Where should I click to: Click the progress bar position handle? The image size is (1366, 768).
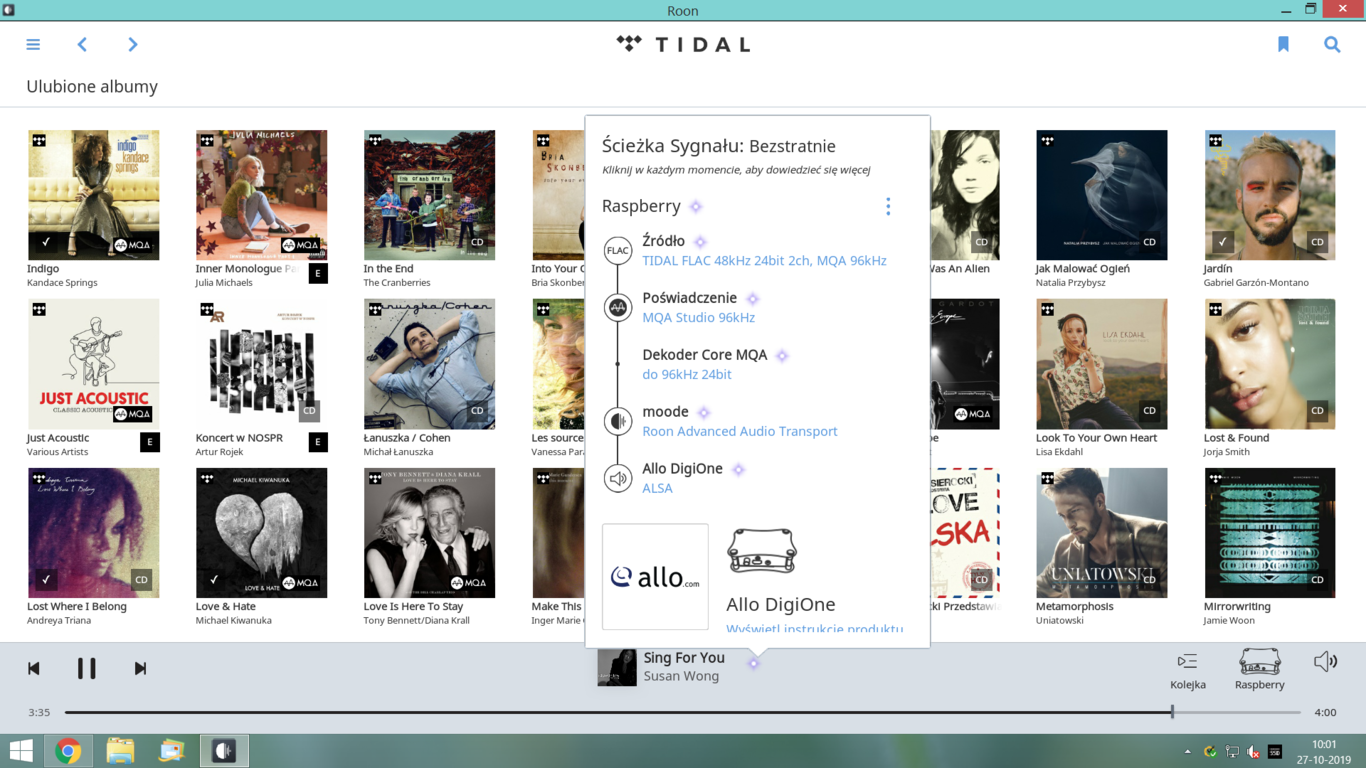click(x=1172, y=712)
